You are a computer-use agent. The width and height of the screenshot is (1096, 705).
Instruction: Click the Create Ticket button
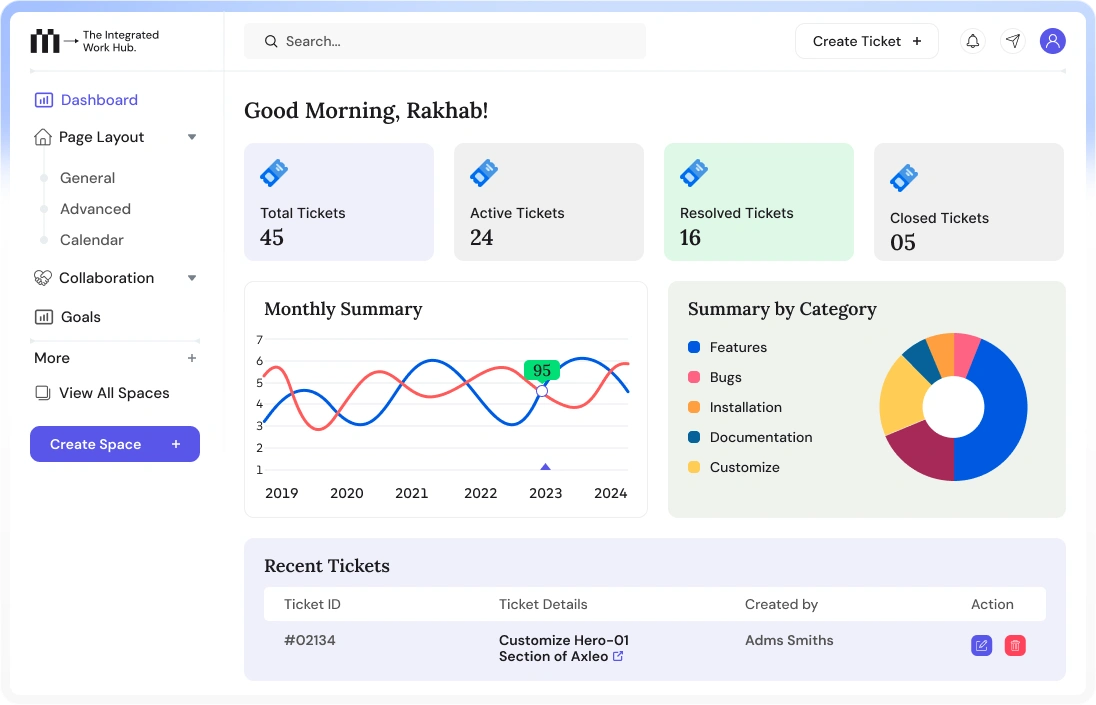point(866,41)
